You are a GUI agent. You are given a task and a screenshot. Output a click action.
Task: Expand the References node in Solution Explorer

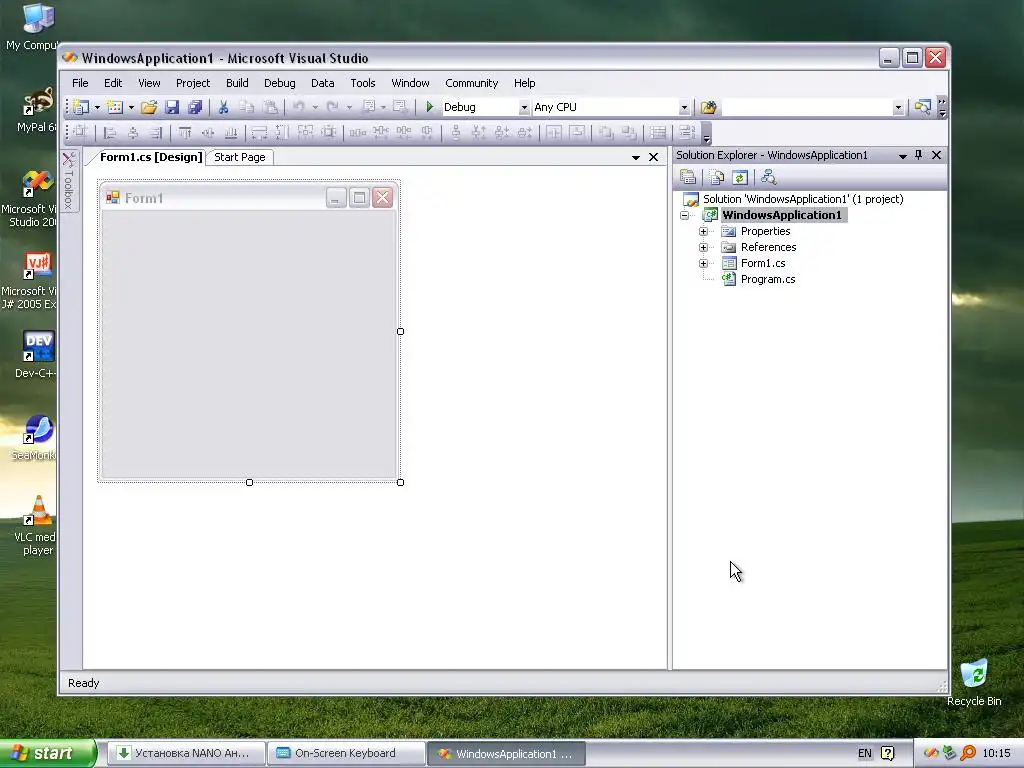point(703,247)
